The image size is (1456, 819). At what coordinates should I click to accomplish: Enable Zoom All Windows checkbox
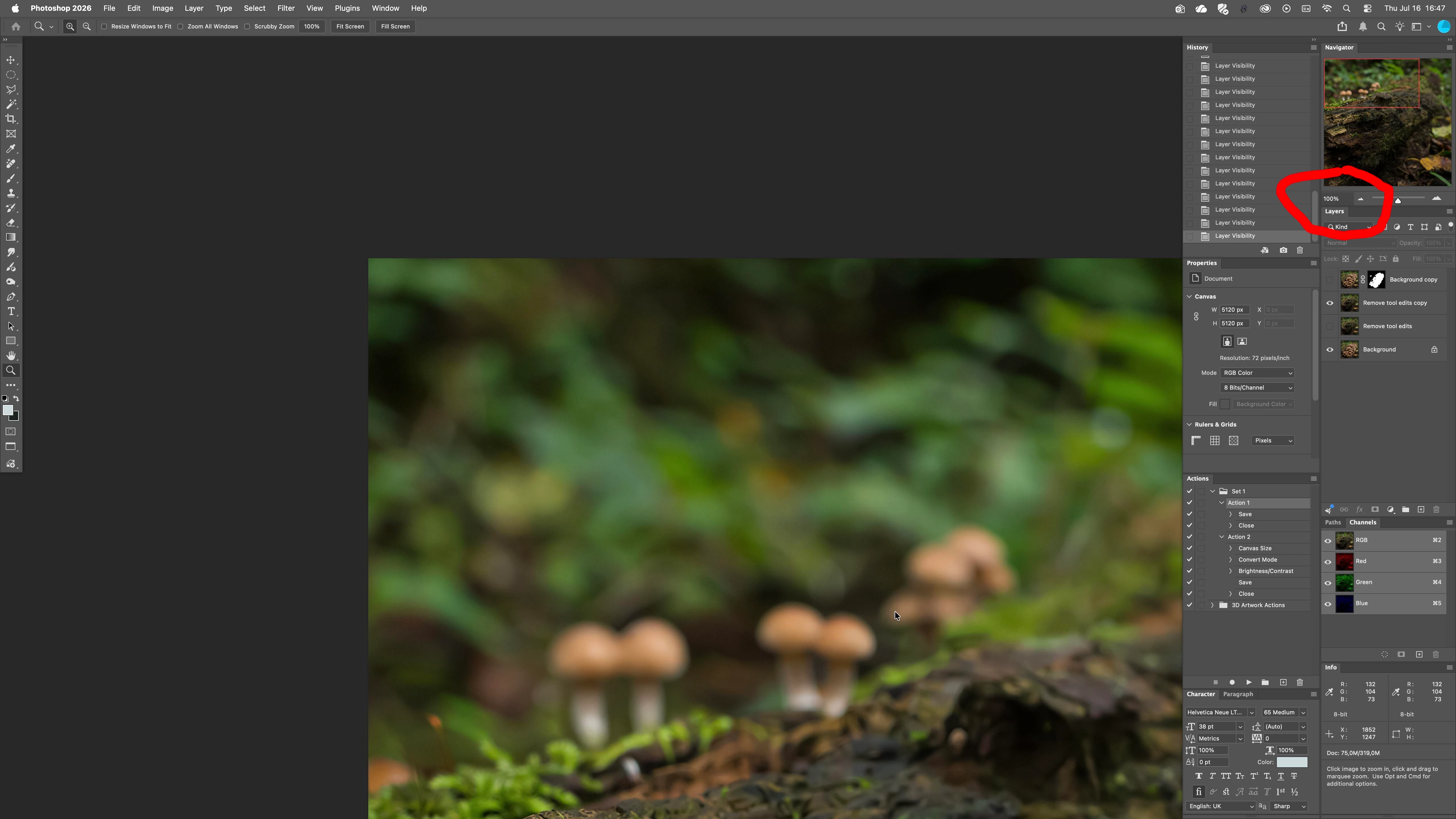[x=180, y=26]
